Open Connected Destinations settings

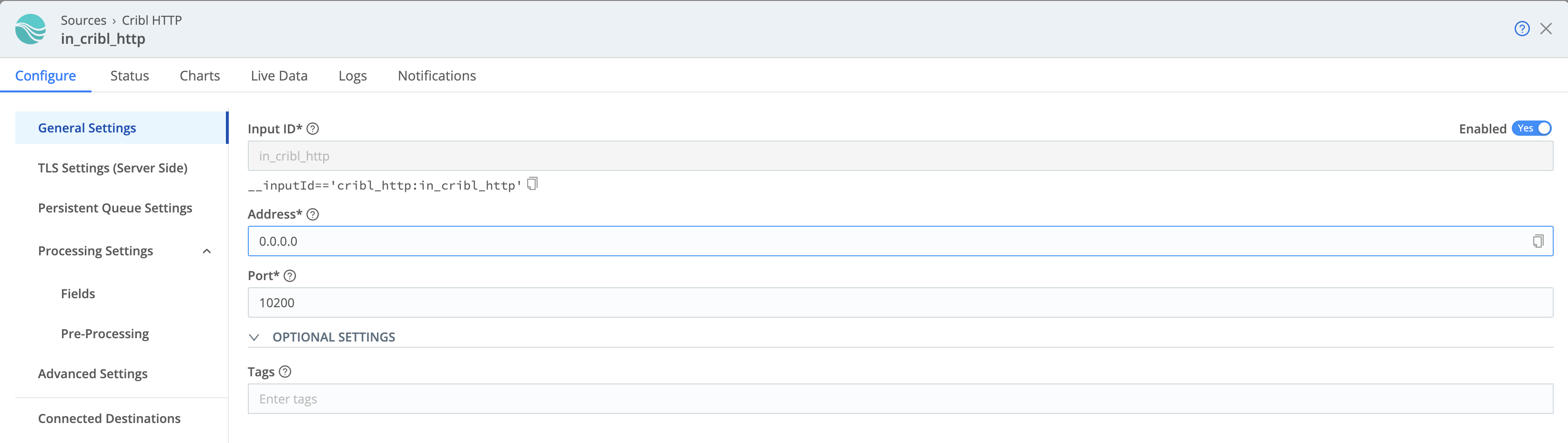(x=109, y=418)
